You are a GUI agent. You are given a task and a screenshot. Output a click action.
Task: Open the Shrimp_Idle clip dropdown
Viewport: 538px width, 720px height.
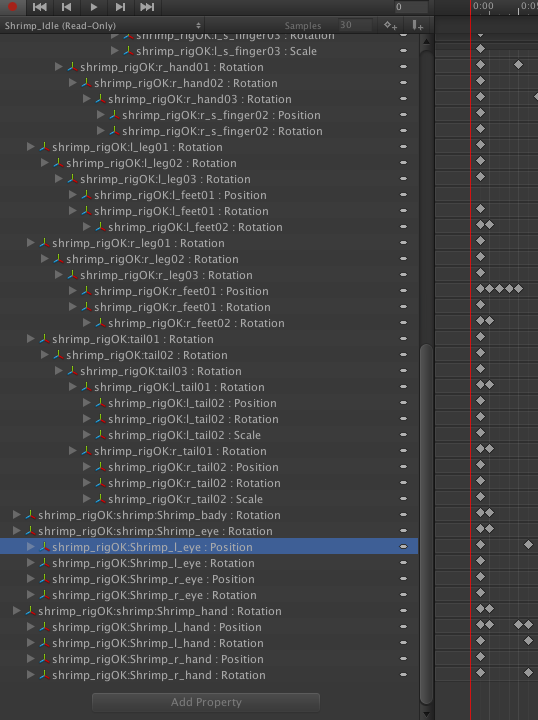pos(103,26)
